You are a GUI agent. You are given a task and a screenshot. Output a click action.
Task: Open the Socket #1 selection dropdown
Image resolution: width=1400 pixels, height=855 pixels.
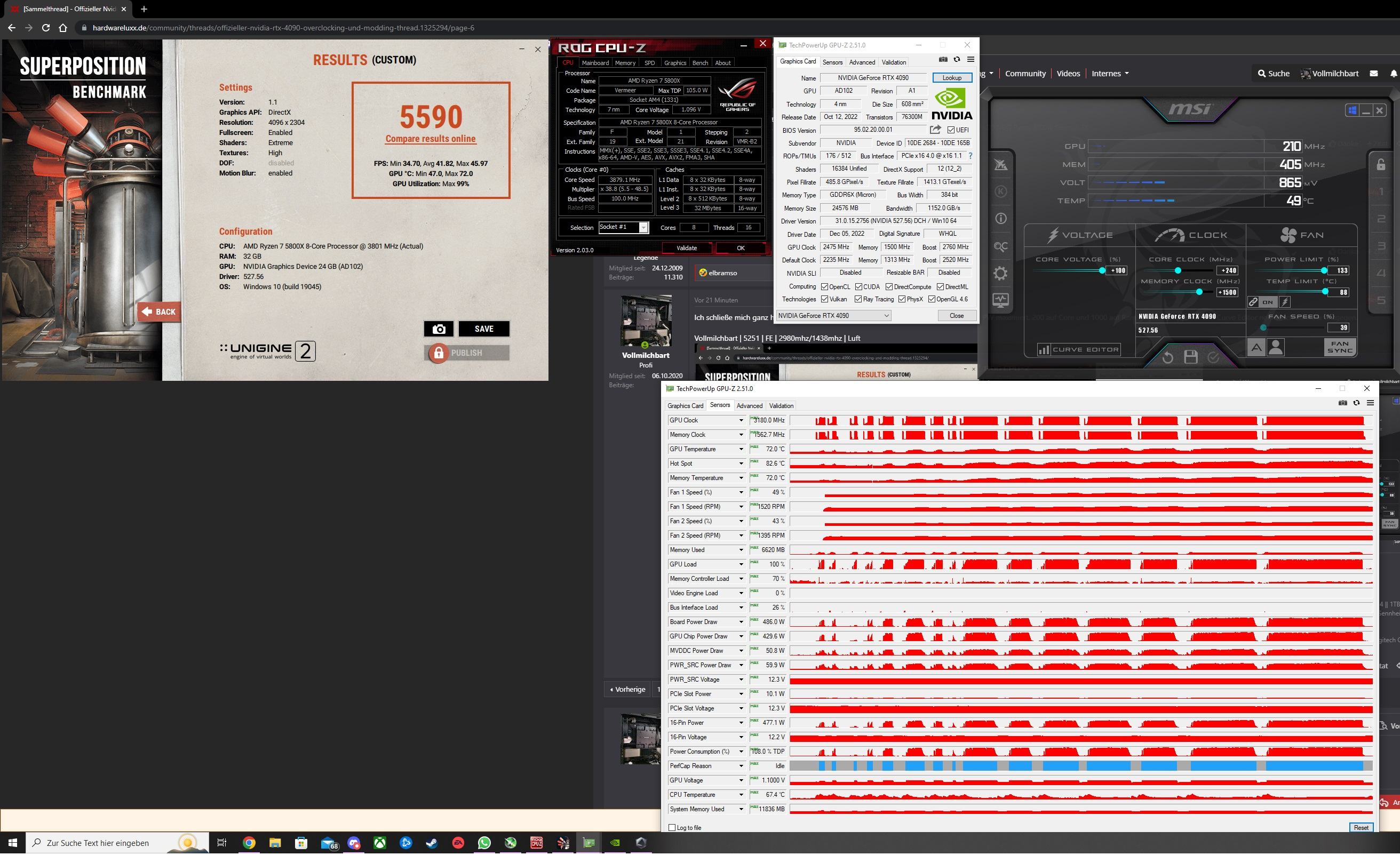[643, 228]
